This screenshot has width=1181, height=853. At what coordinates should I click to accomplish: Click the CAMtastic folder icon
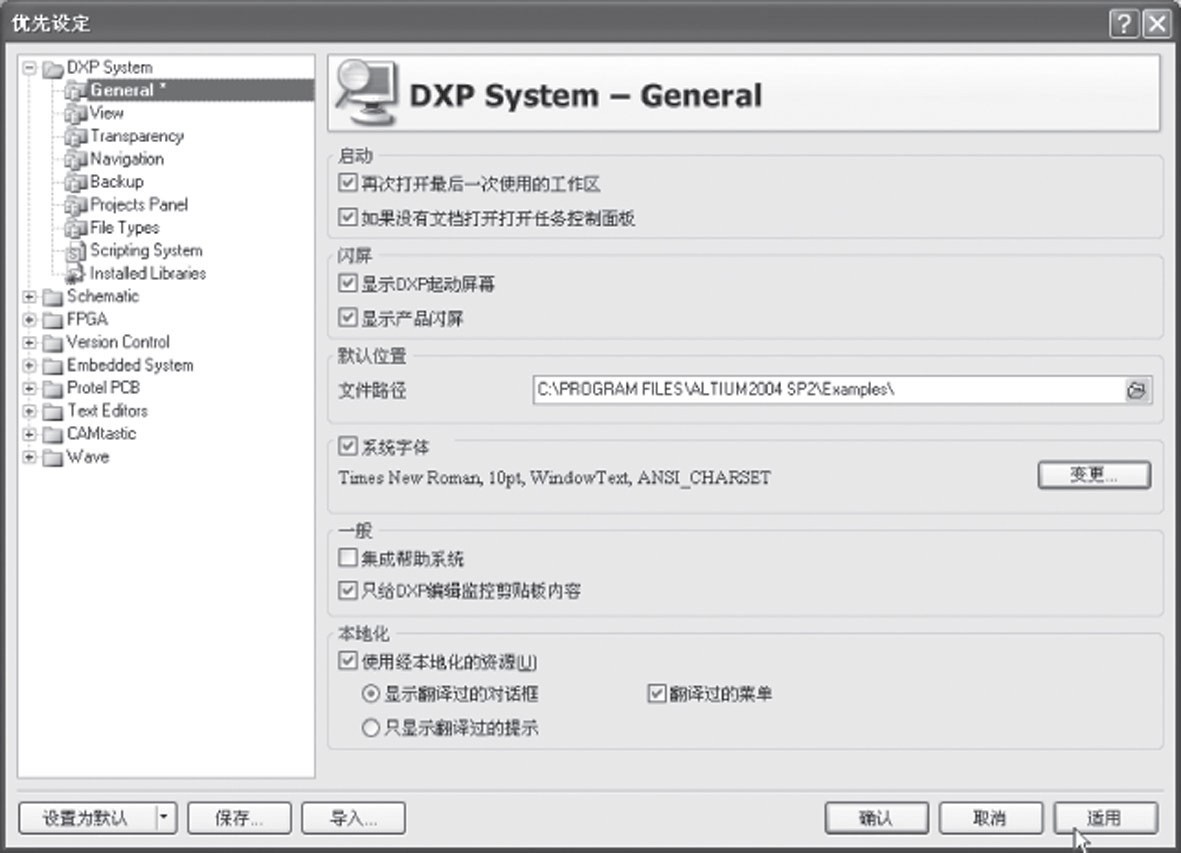(x=53, y=434)
